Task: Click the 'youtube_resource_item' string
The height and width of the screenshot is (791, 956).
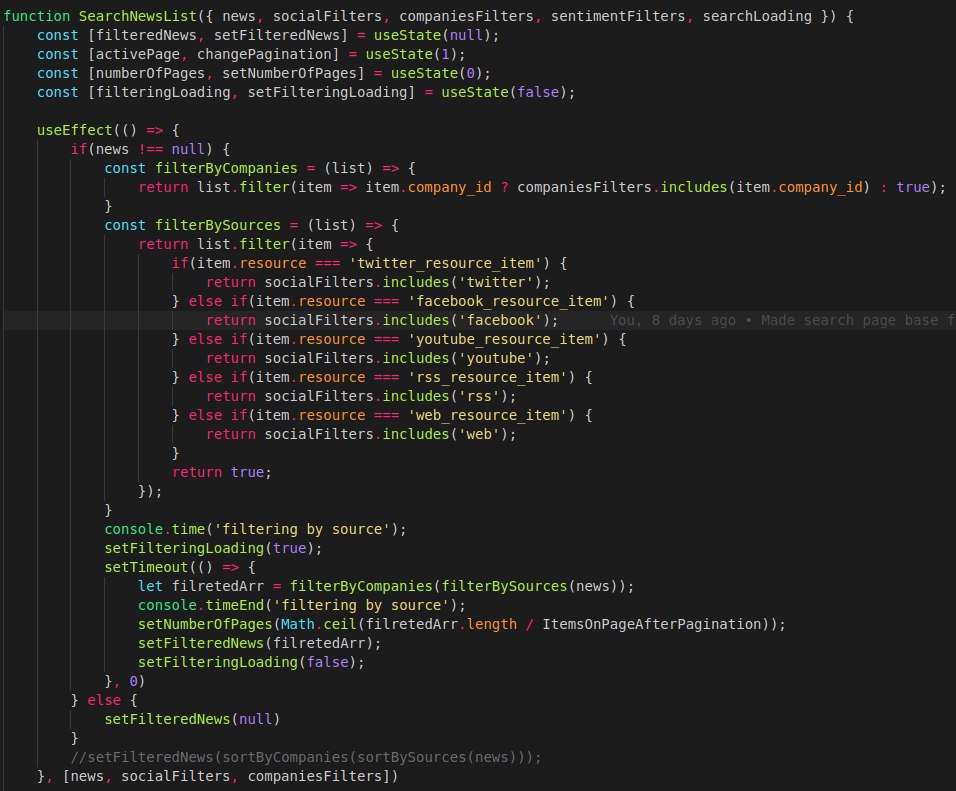Action: click(x=504, y=339)
